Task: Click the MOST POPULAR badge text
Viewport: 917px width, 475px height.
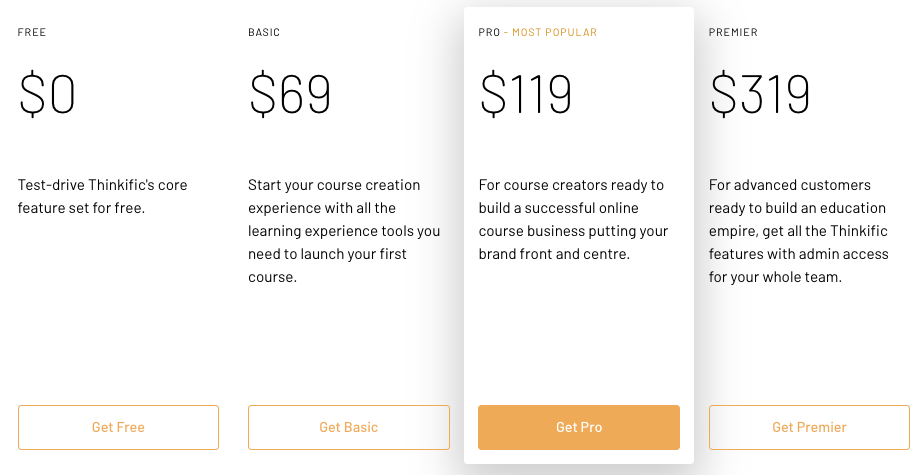Action: click(554, 33)
